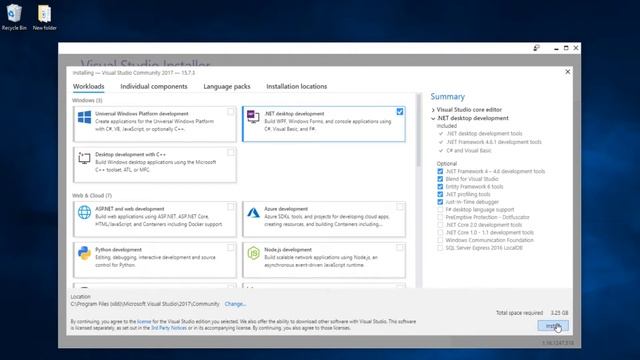
Task: Click the Python development logo icon
Action: (x=84, y=253)
